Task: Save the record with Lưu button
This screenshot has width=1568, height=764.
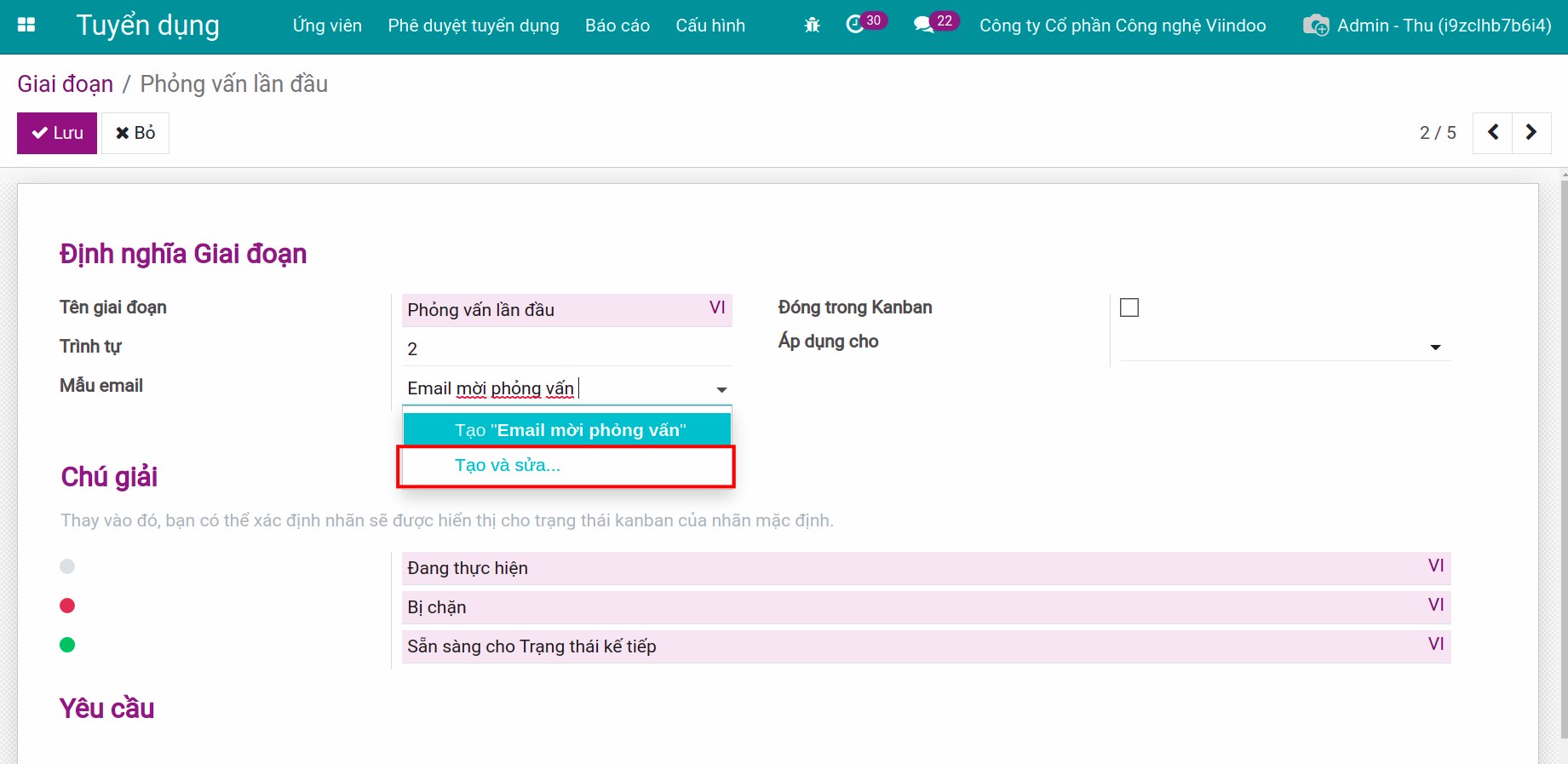Action: tap(57, 133)
